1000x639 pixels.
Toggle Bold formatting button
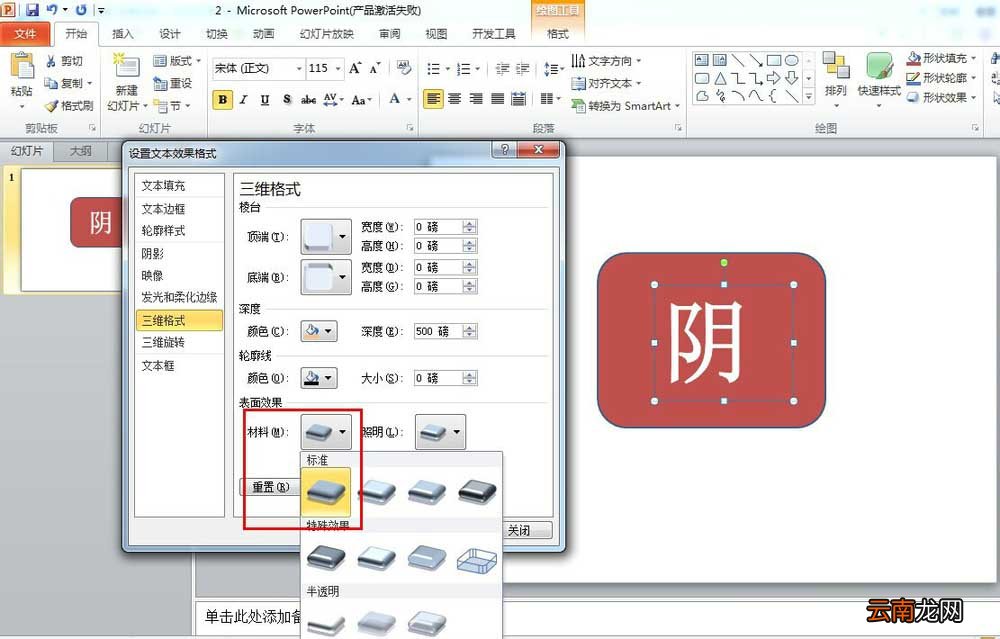coord(222,99)
